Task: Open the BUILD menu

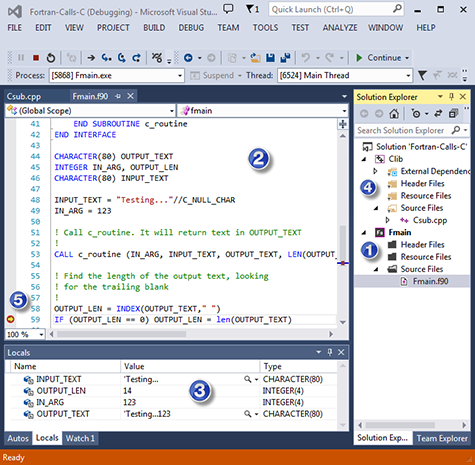Action: pos(154,28)
